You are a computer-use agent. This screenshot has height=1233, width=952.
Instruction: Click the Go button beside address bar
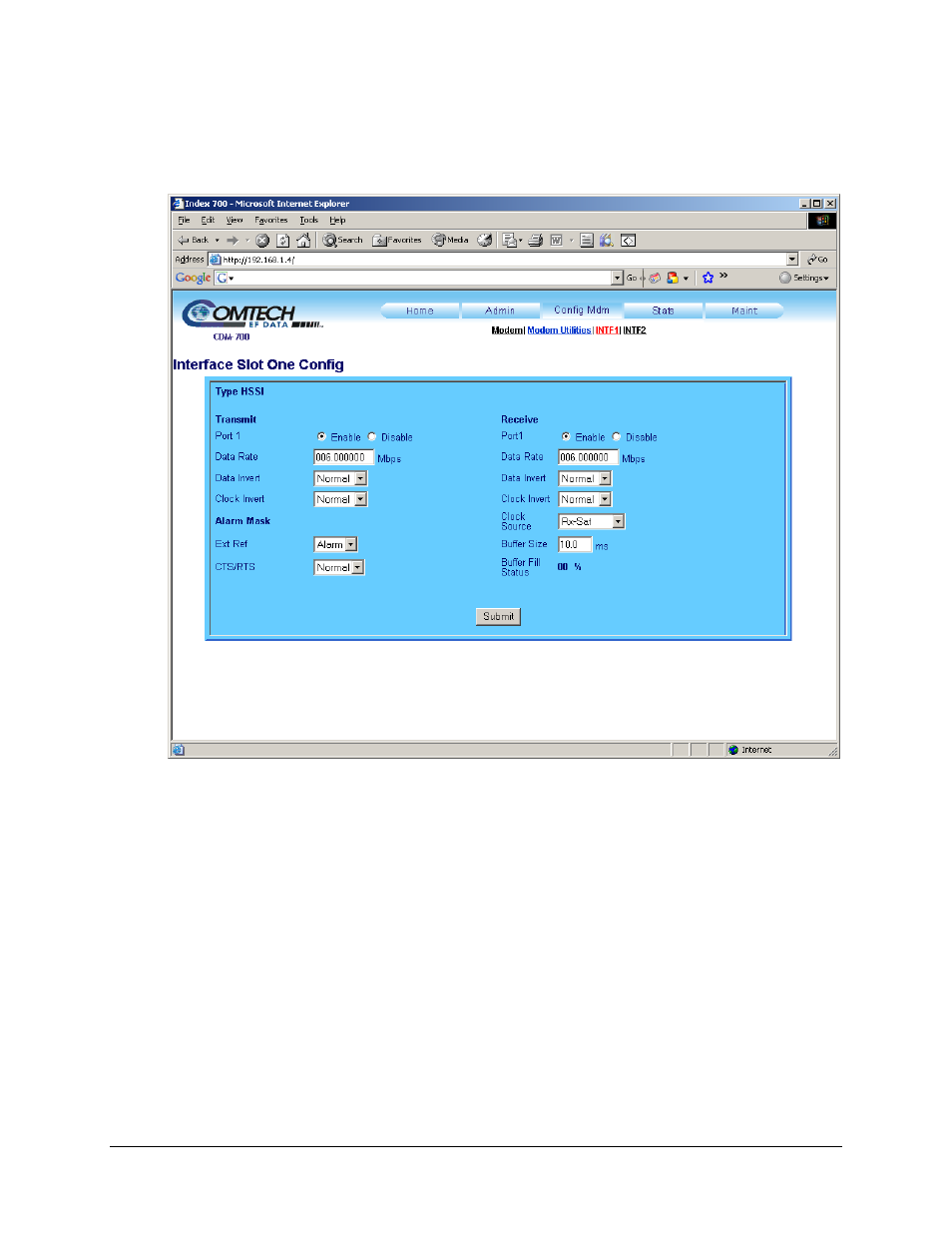(818, 260)
